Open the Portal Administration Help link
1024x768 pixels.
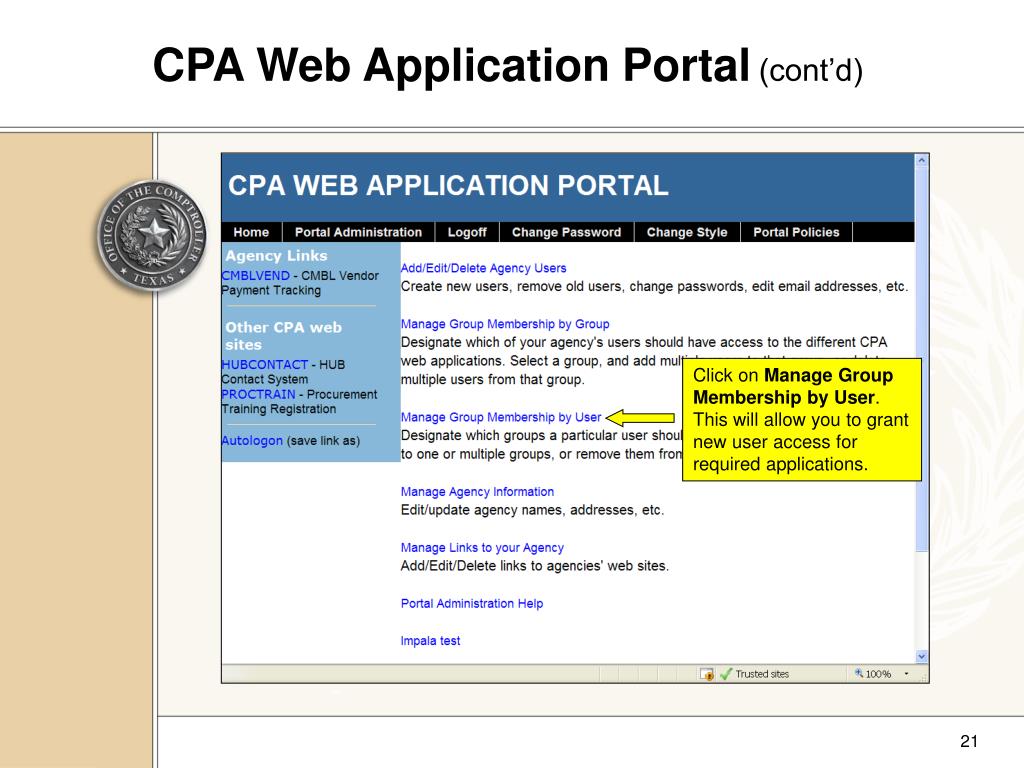tap(472, 603)
